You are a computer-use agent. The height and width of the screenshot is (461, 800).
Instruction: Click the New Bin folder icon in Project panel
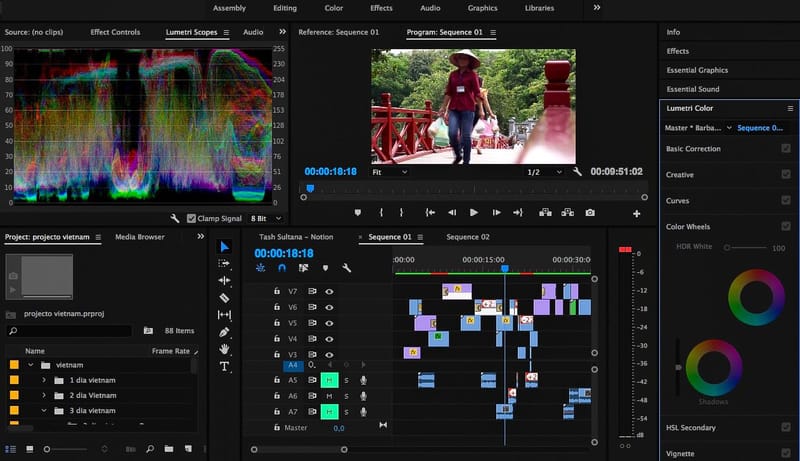click(169, 449)
